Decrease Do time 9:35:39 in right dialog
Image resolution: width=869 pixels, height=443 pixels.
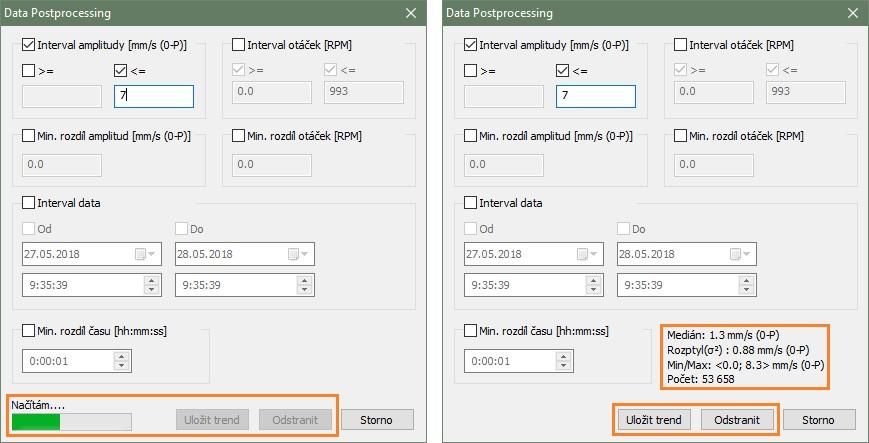point(746,290)
